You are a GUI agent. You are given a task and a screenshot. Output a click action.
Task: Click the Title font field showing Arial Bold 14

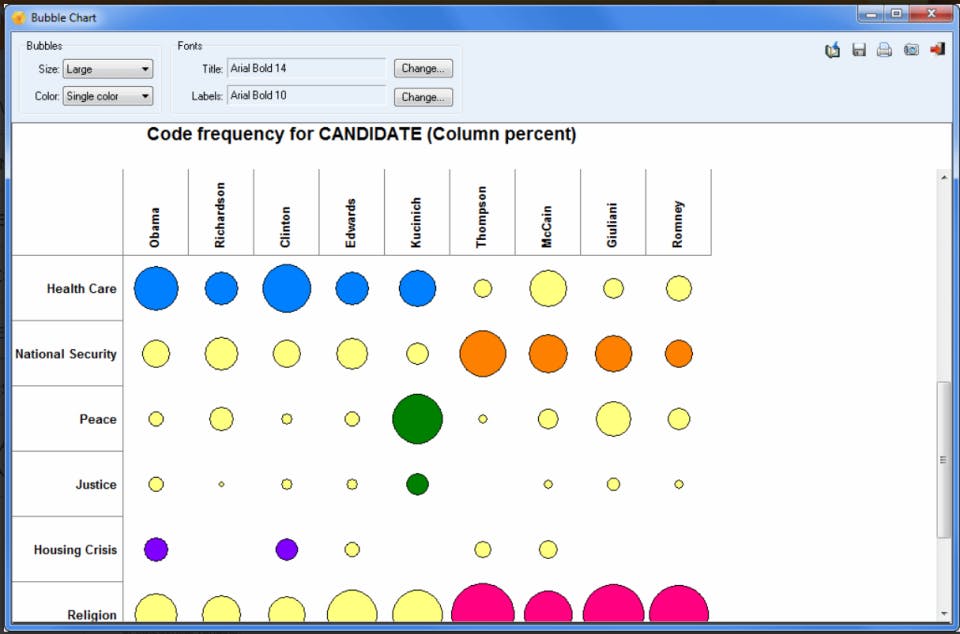click(x=307, y=68)
